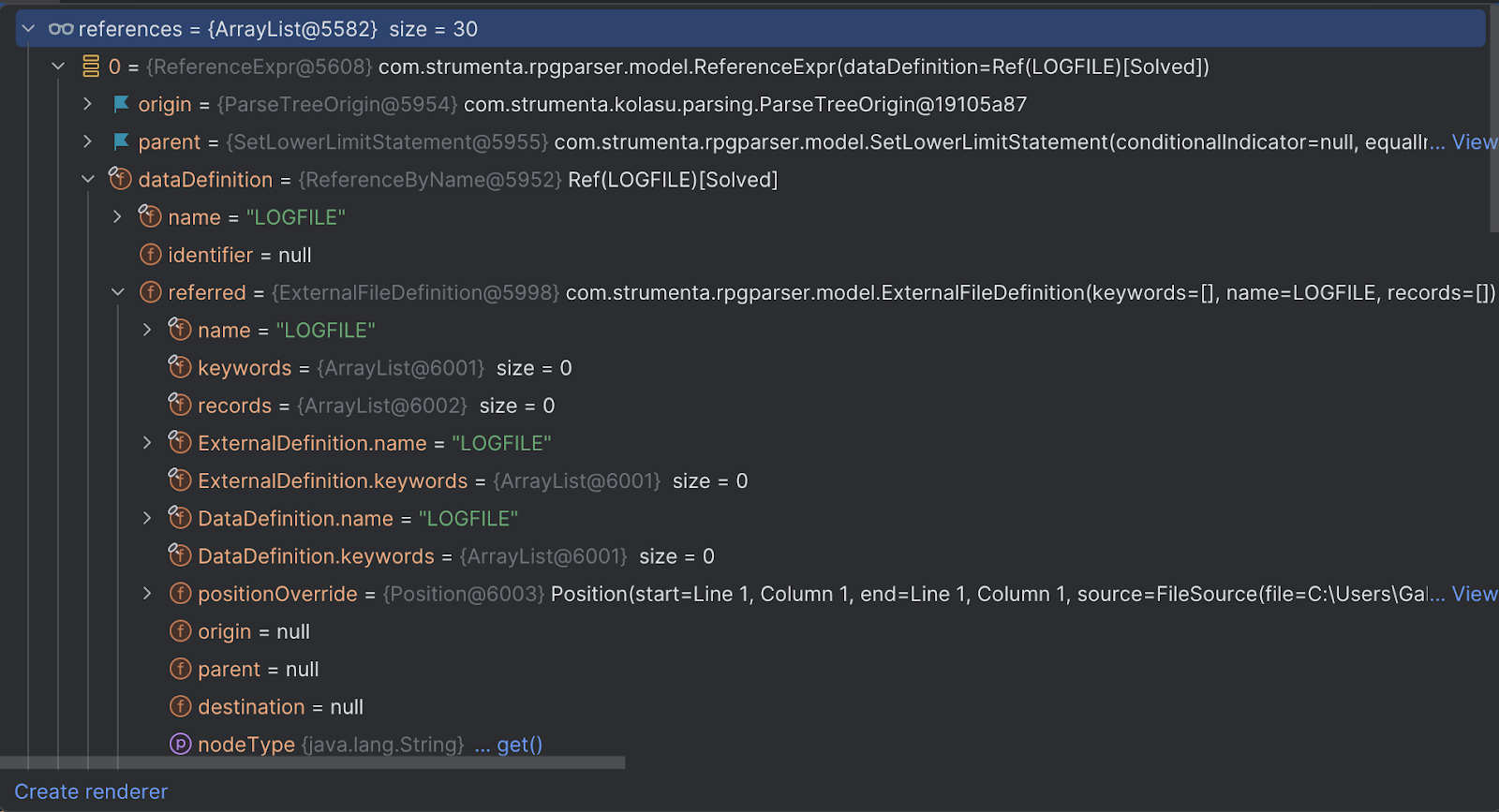Click the list element icon for index 0
The width and height of the screenshot is (1499, 812).
click(x=91, y=66)
